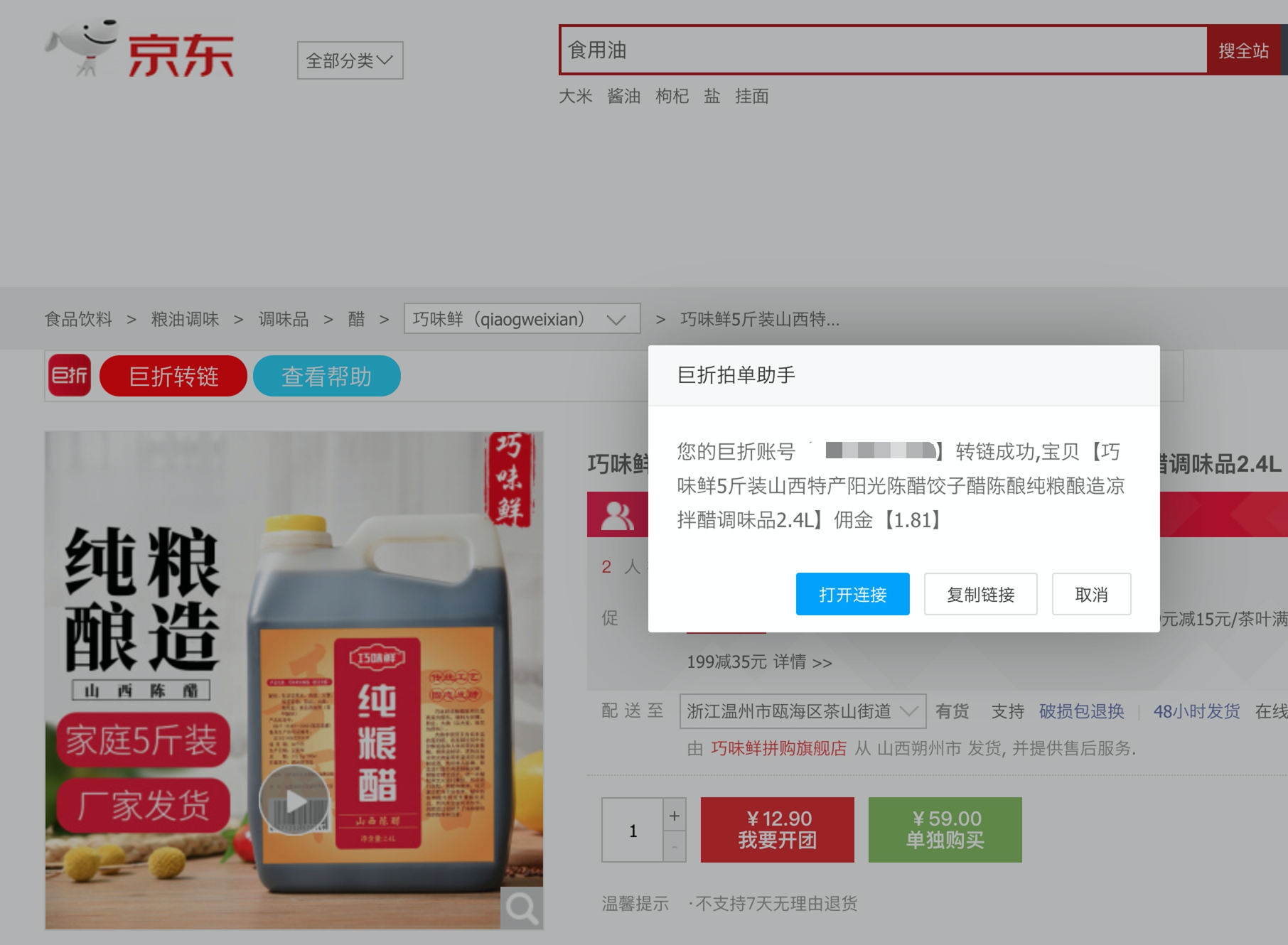
Task: Go to 食品饮料 breadcrumb category
Action: pyautogui.click(x=78, y=319)
